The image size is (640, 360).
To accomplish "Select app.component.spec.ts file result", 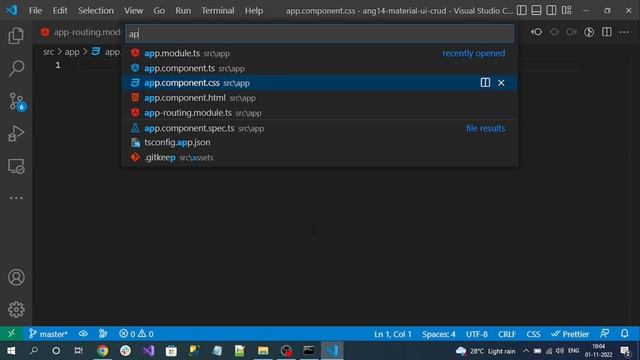I will pos(320,128).
